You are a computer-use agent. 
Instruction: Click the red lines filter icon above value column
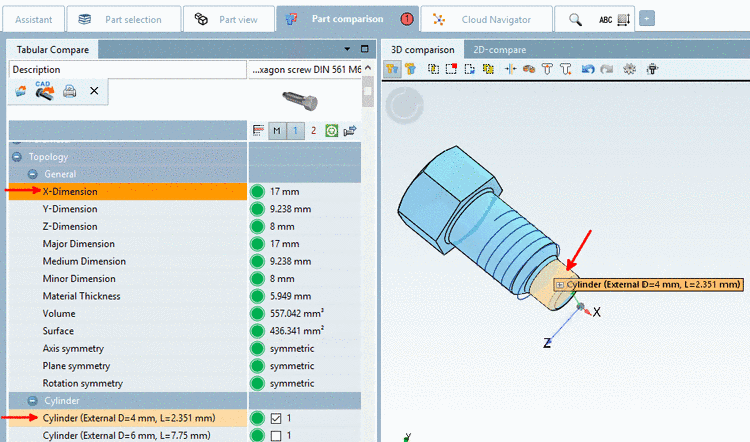(258, 131)
